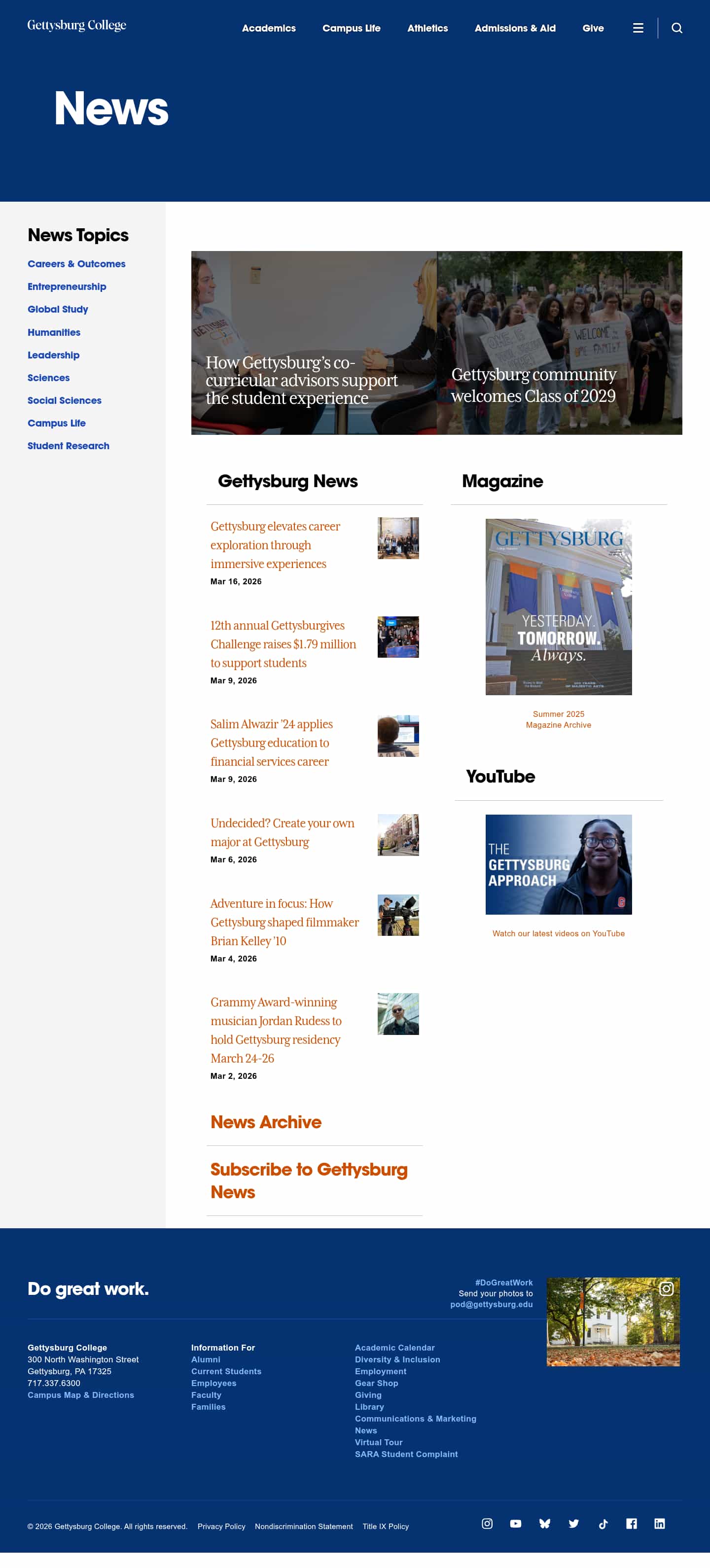The image size is (710, 1568).
Task: Click Watch our latest videos on YouTube
Action: 558,934
